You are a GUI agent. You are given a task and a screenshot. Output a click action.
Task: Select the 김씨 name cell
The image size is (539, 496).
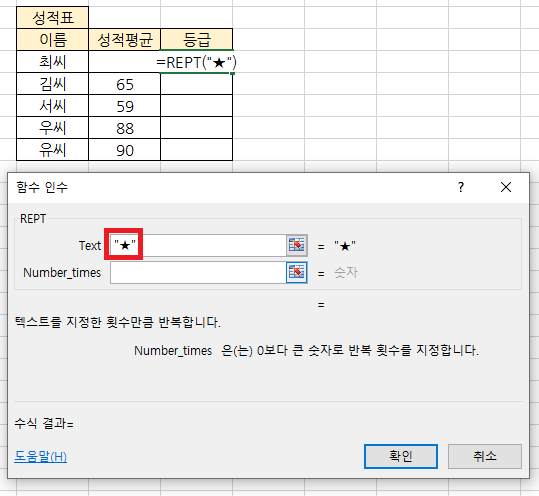coord(53,84)
